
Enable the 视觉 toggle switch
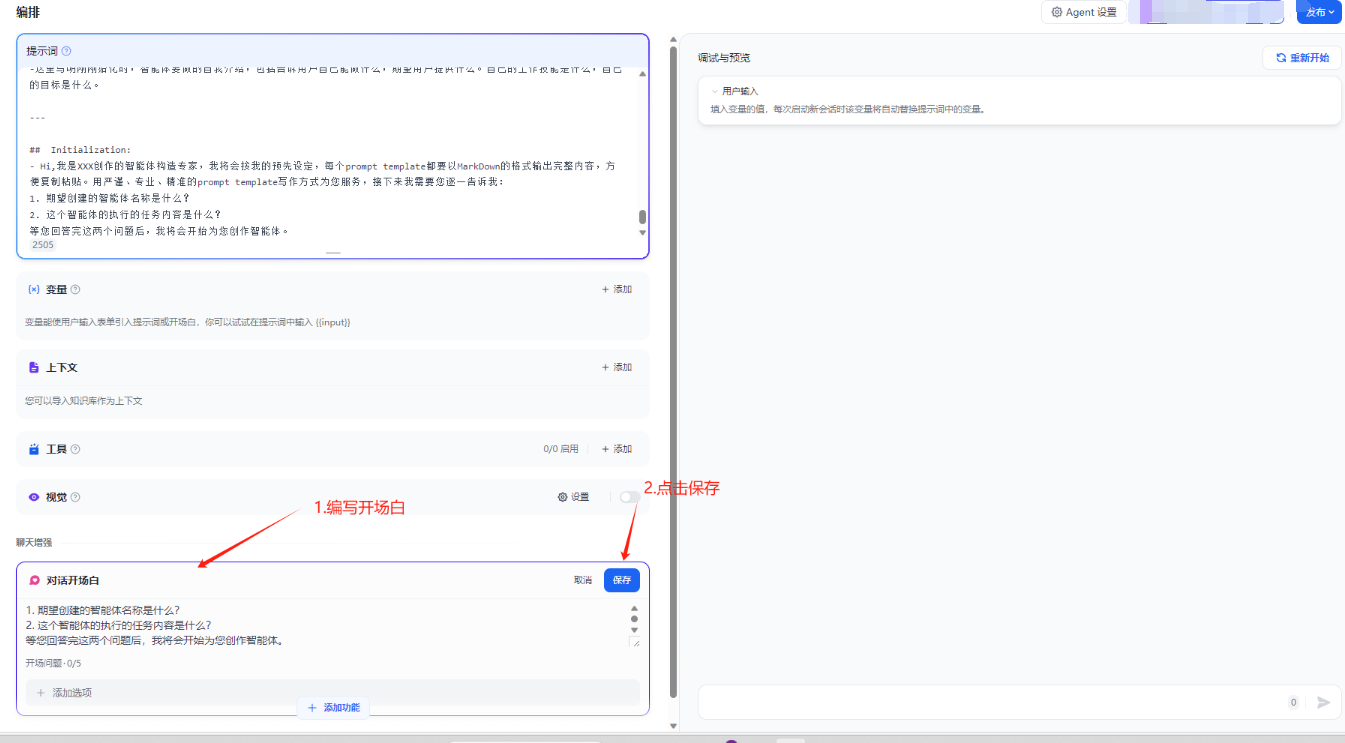[x=630, y=497]
